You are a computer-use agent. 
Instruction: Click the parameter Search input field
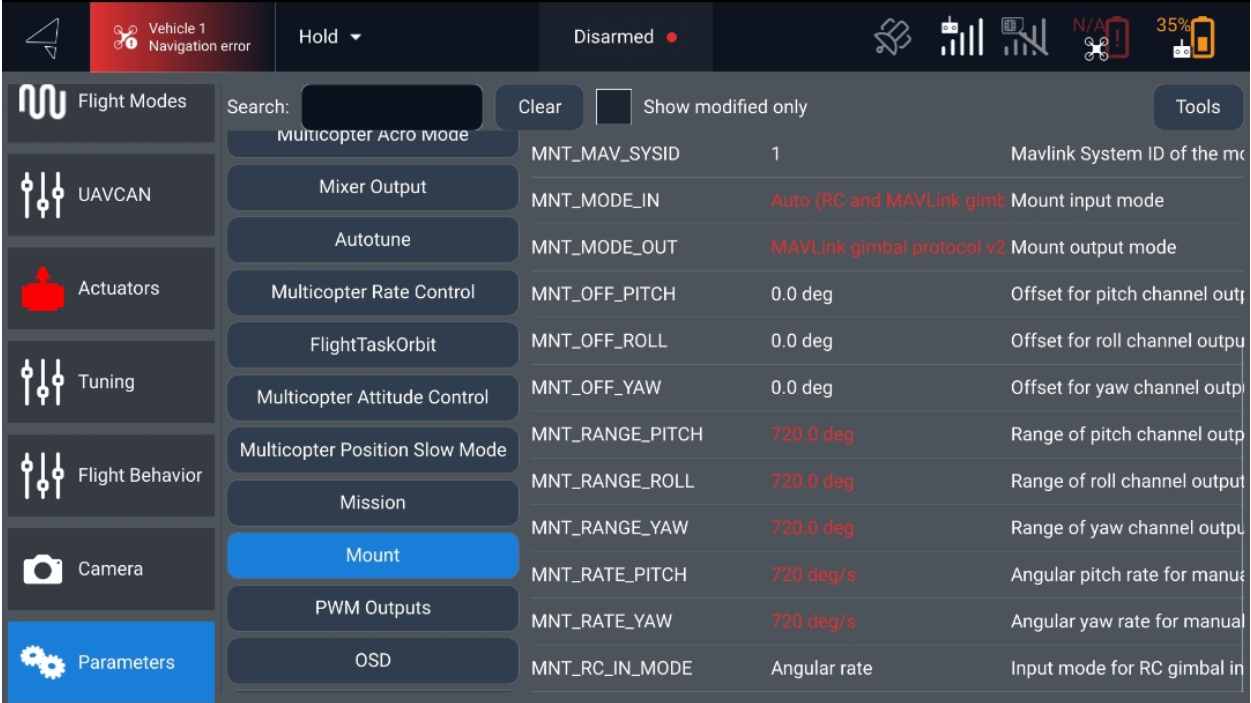tap(391, 107)
